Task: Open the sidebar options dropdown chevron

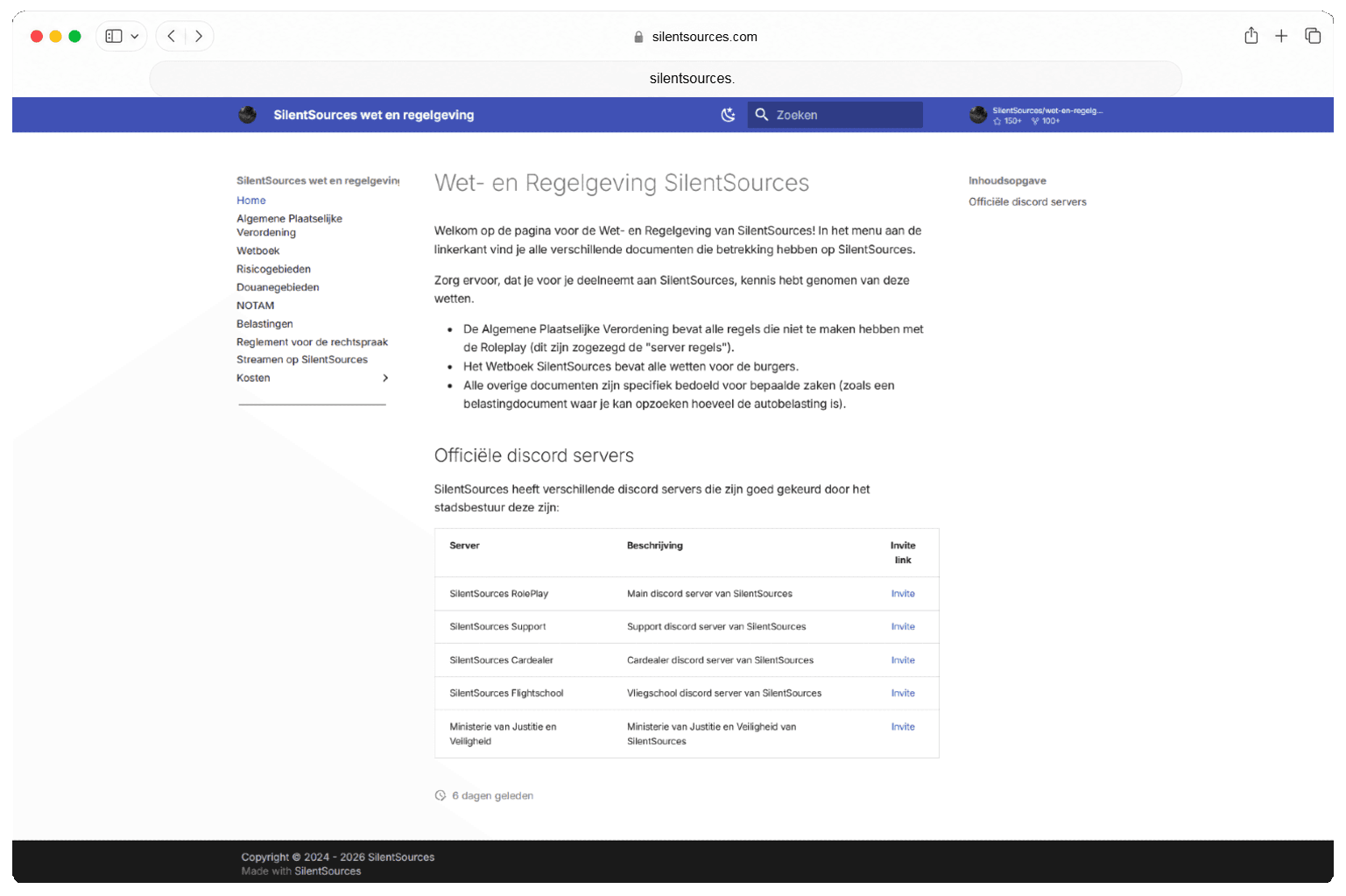Action: click(x=135, y=36)
